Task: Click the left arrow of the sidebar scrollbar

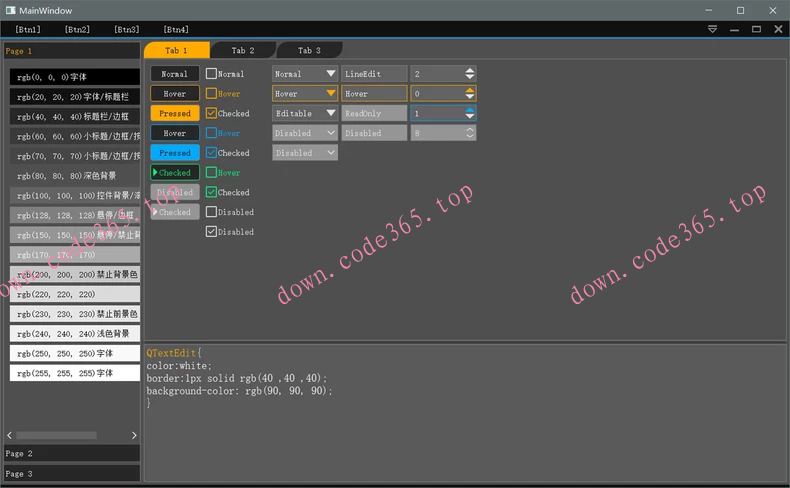Action: coord(10,435)
